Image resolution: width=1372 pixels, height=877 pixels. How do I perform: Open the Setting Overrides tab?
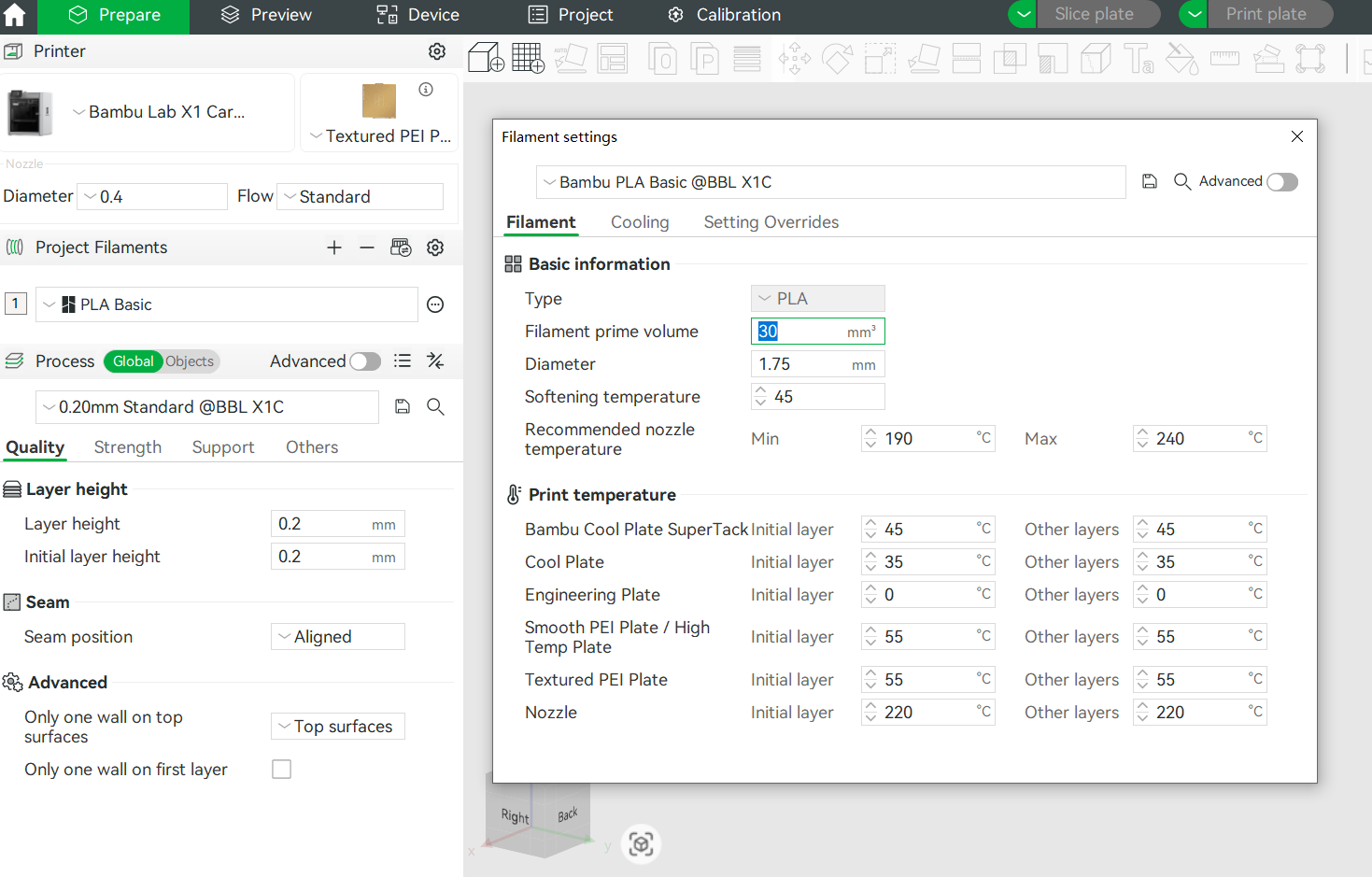coord(771,222)
